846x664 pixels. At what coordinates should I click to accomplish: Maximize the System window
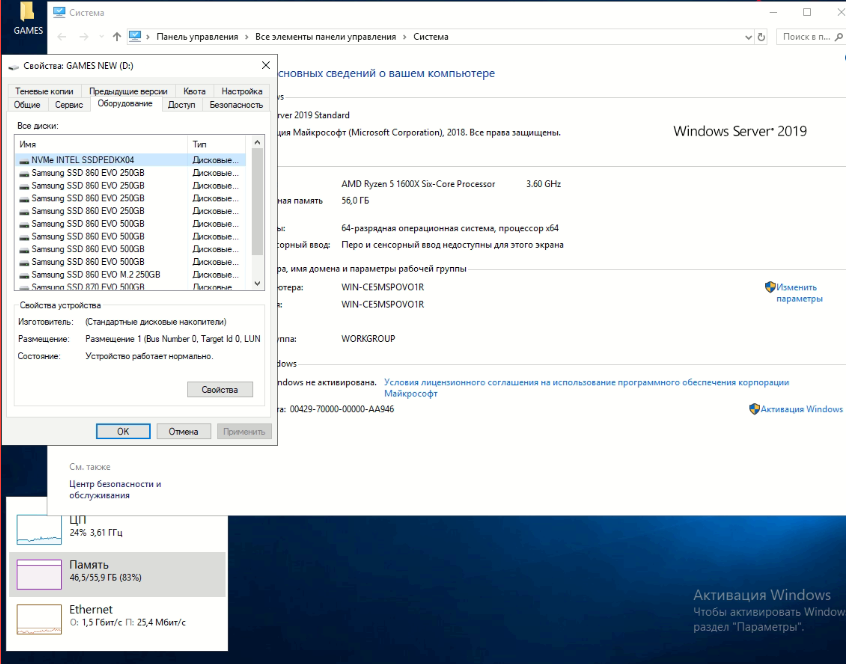807,12
